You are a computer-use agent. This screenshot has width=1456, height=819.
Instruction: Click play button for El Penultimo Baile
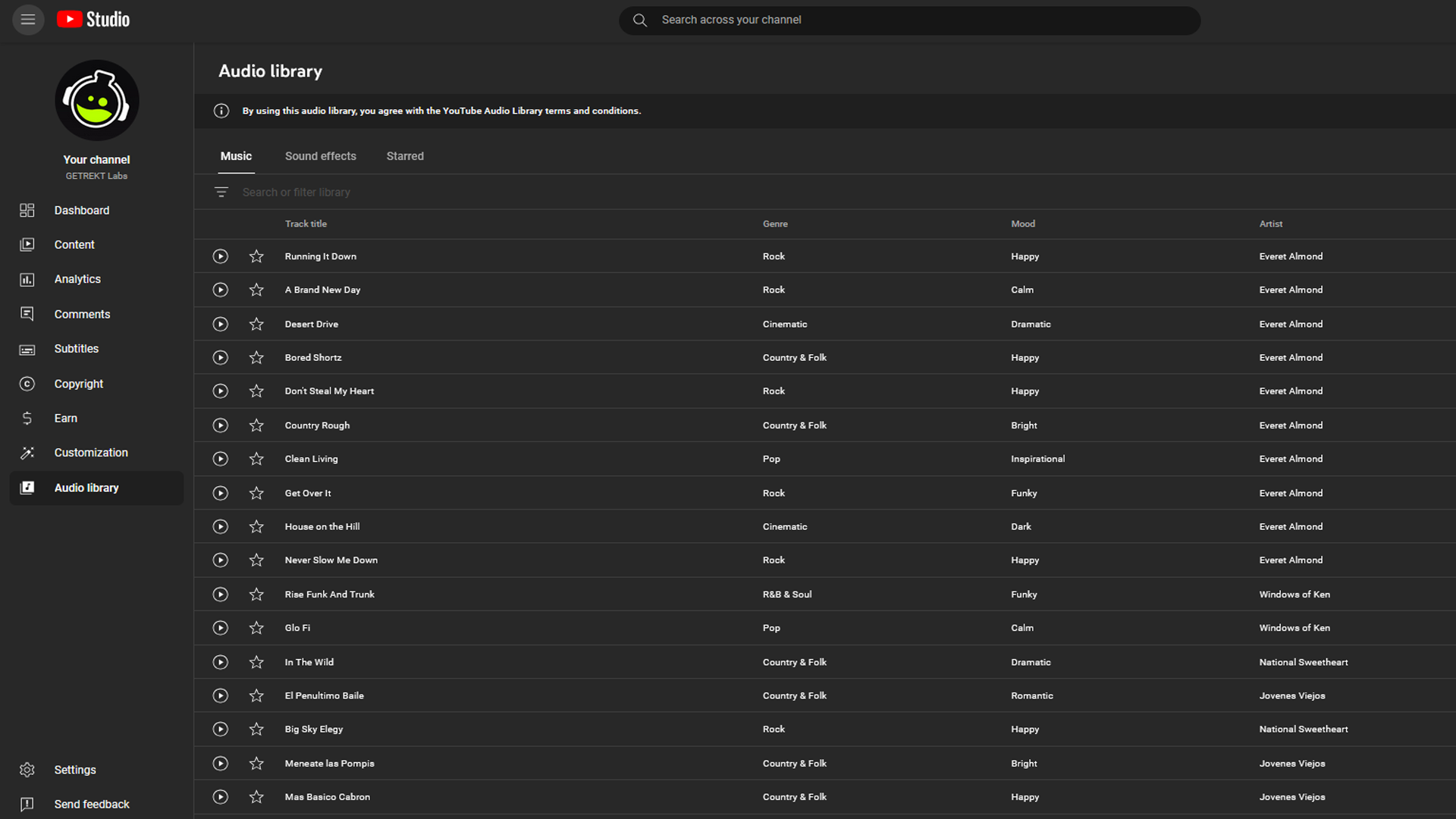pos(219,695)
